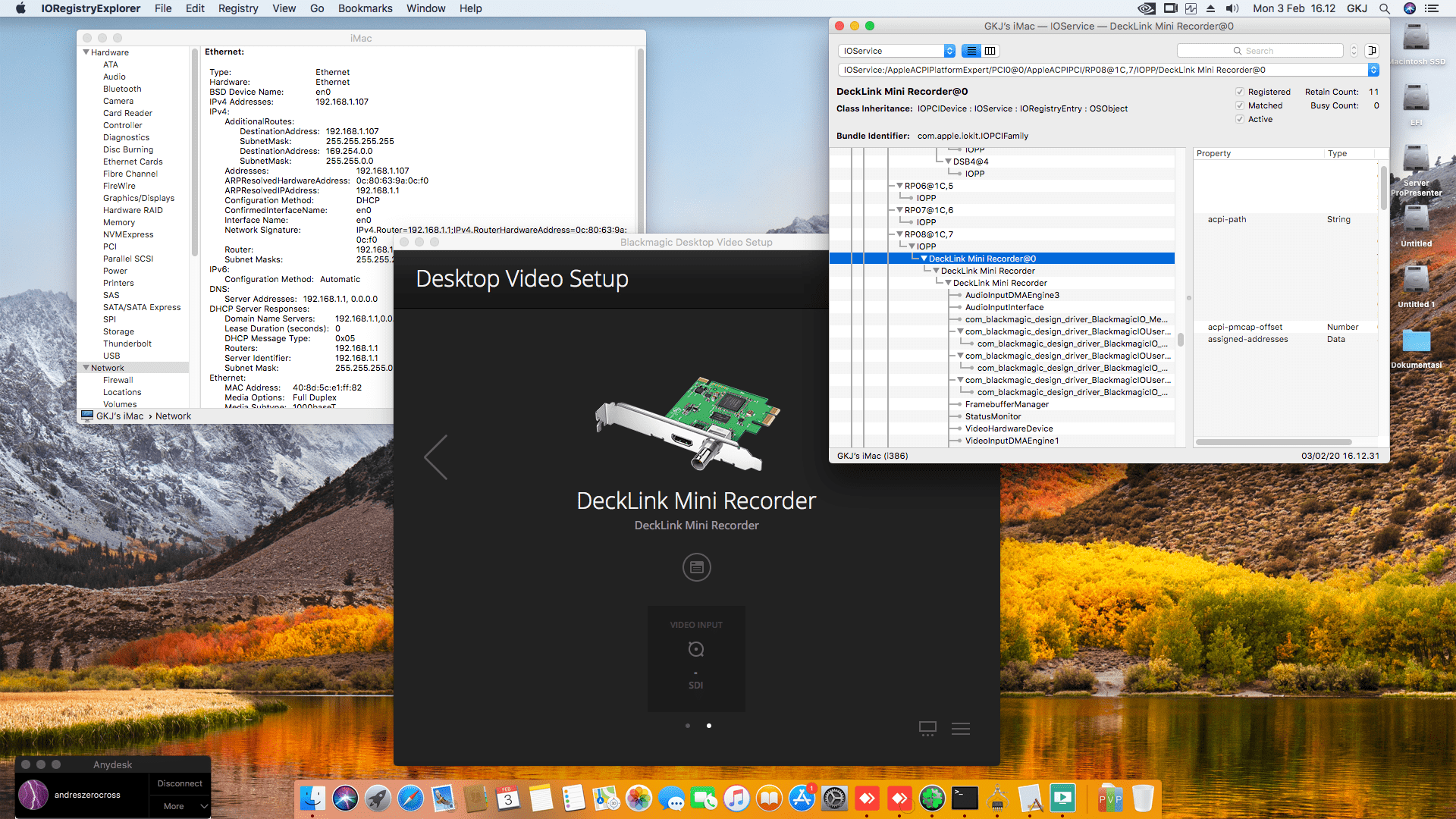Image resolution: width=1456 pixels, height=819 pixels.
Task: Click the horizontal scrollbar in the property pane
Action: pyautogui.click(x=1273, y=442)
